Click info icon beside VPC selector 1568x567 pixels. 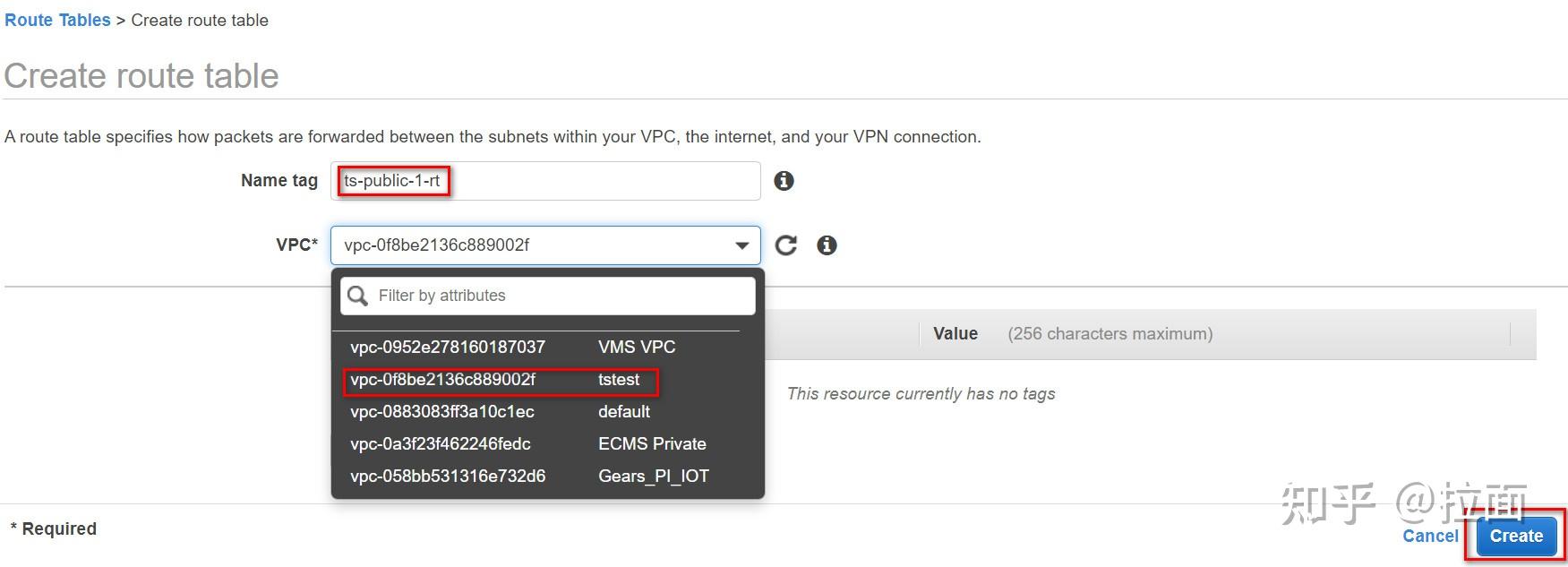[827, 245]
